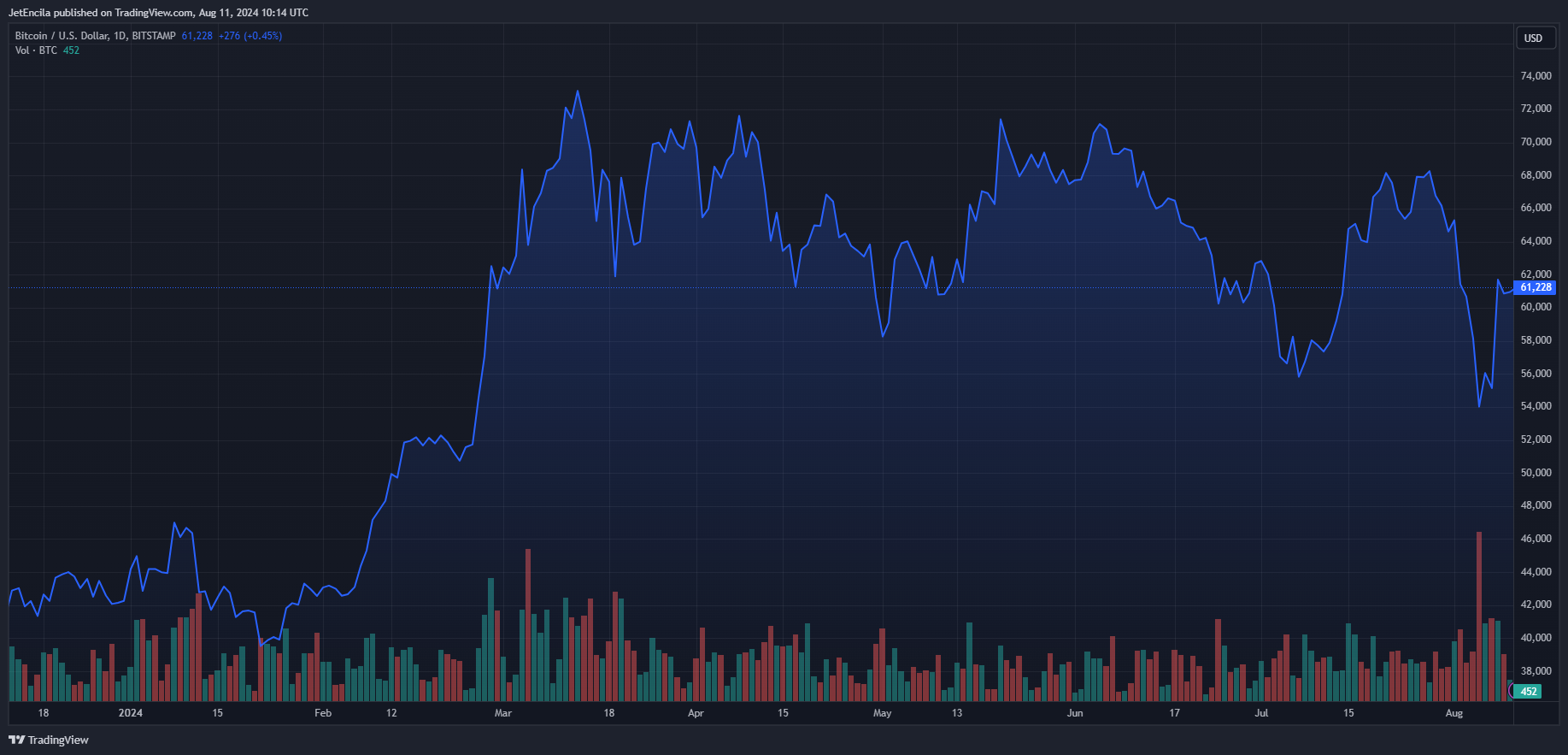Click the +276 (+0.45%) price change value
The height and width of the screenshot is (755, 1568).
(250, 36)
